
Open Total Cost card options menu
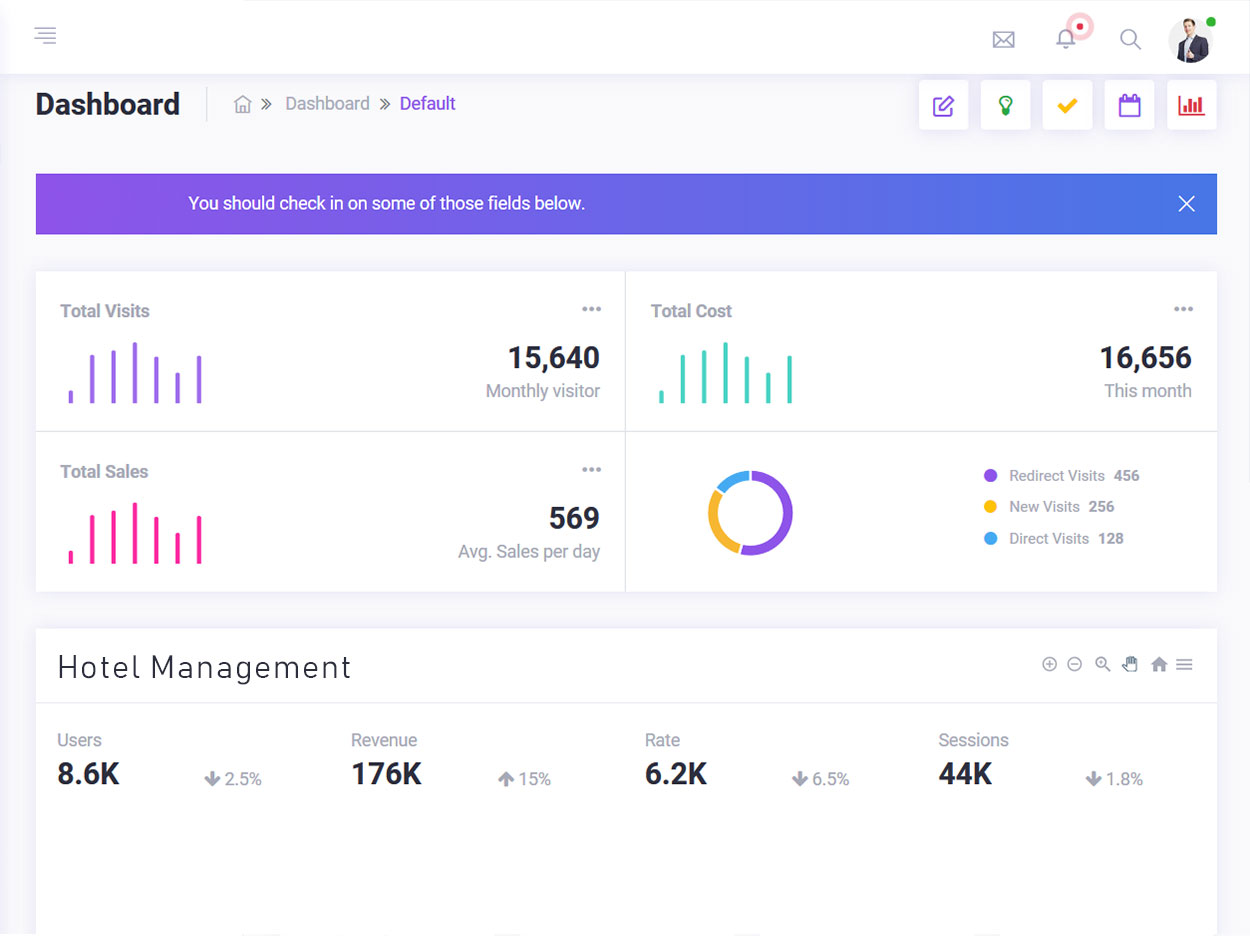(1183, 310)
